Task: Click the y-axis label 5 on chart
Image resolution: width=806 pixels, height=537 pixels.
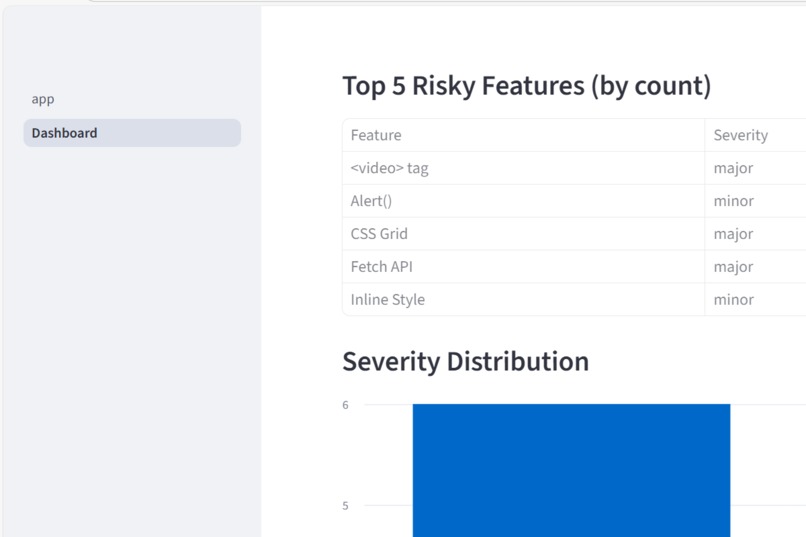Action: coord(345,506)
